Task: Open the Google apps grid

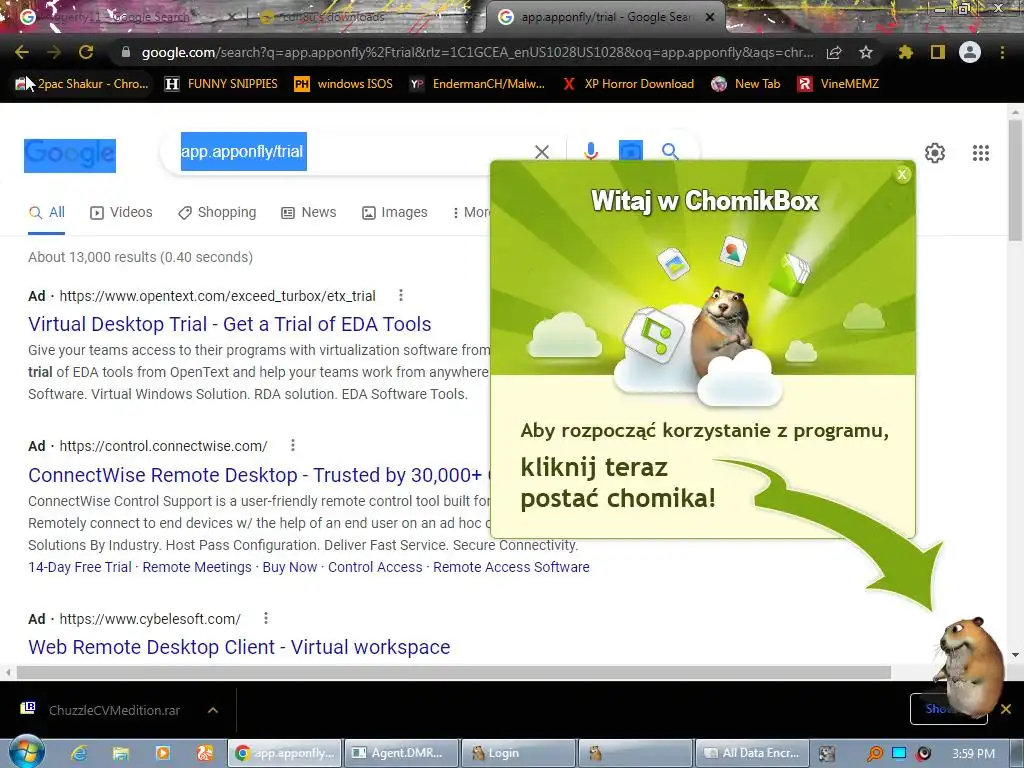Action: [981, 153]
